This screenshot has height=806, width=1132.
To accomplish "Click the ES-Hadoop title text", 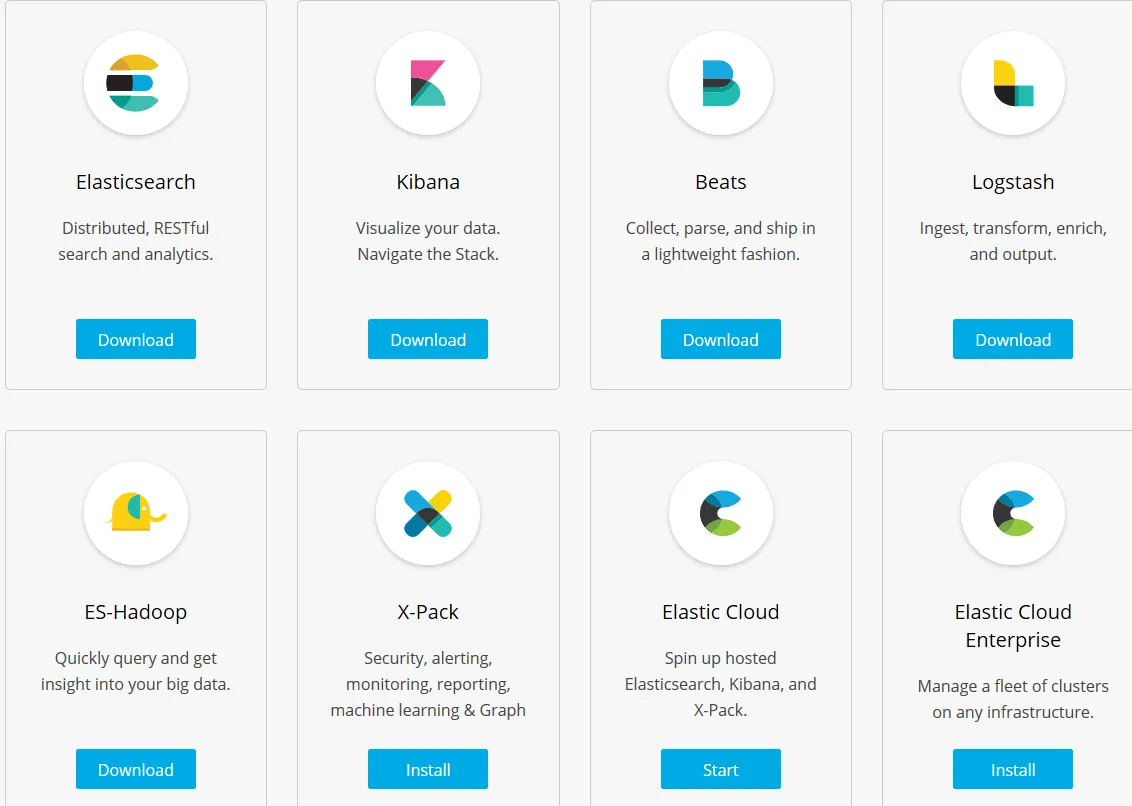I will point(136,612).
